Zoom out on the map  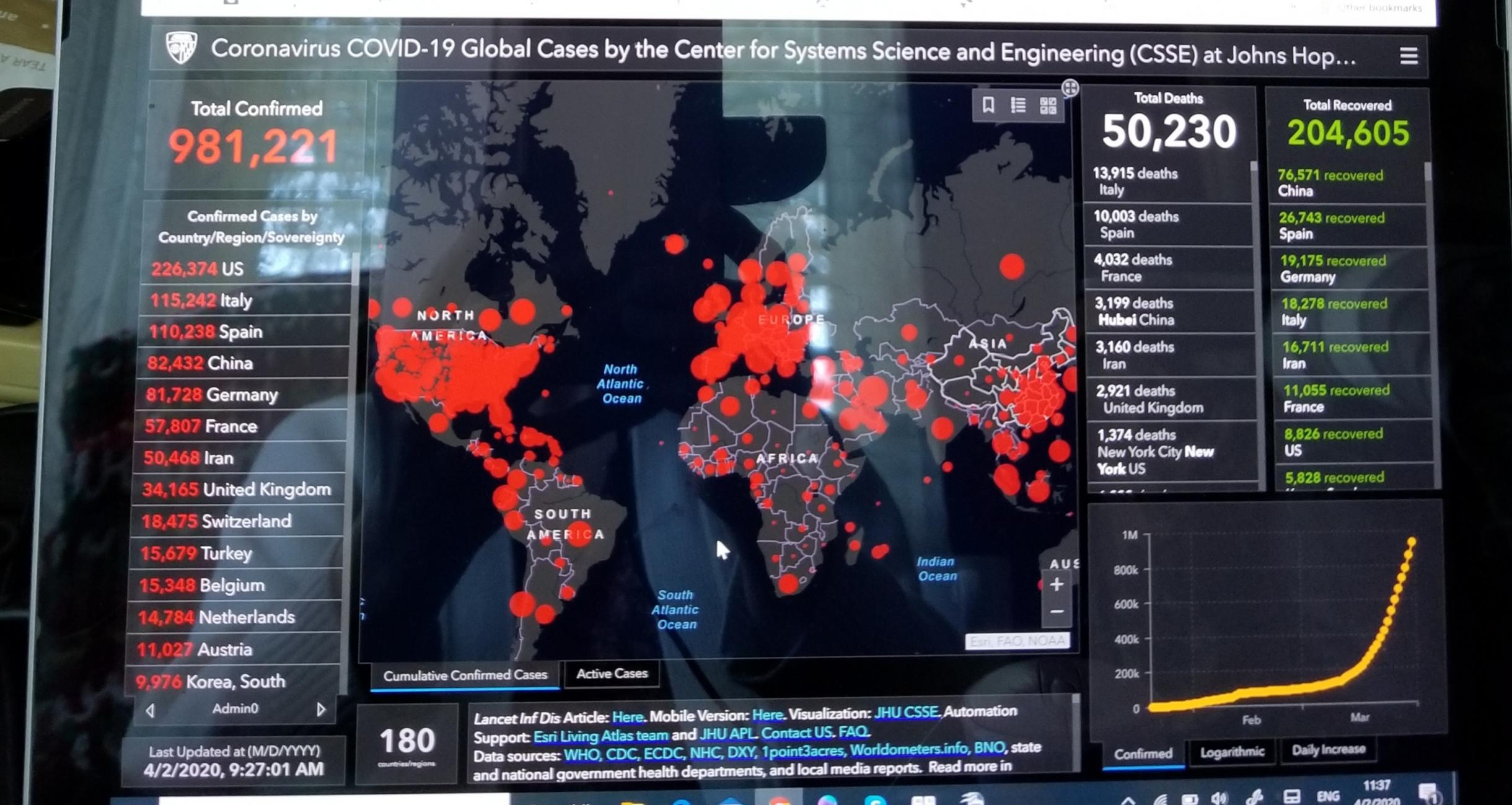pyautogui.click(x=1057, y=611)
